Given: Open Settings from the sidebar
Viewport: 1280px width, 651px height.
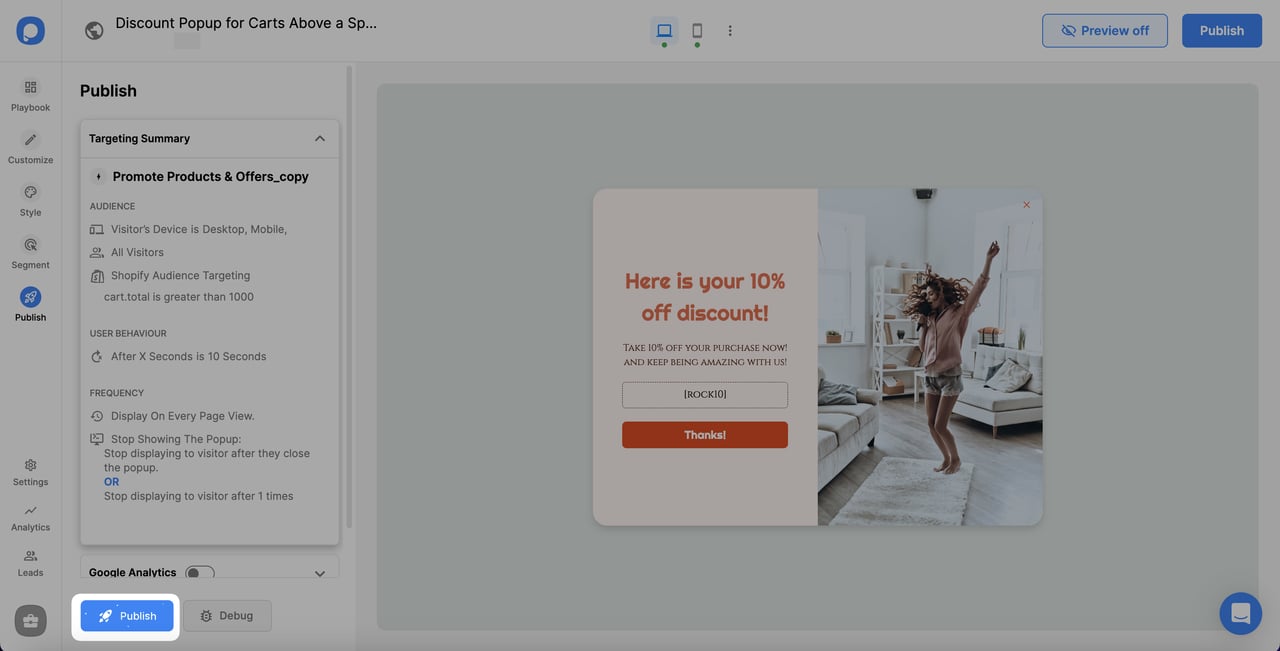Looking at the screenshot, I should [30, 472].
